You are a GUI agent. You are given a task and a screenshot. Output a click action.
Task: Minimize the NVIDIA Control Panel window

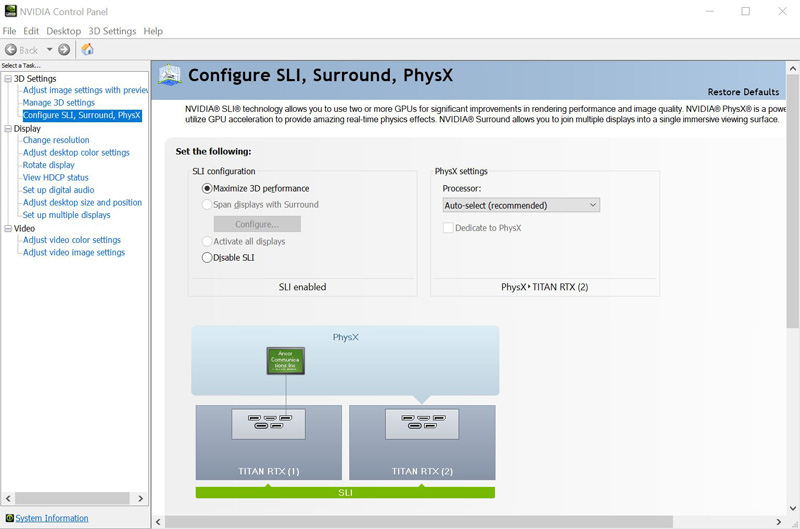(709, 11)
